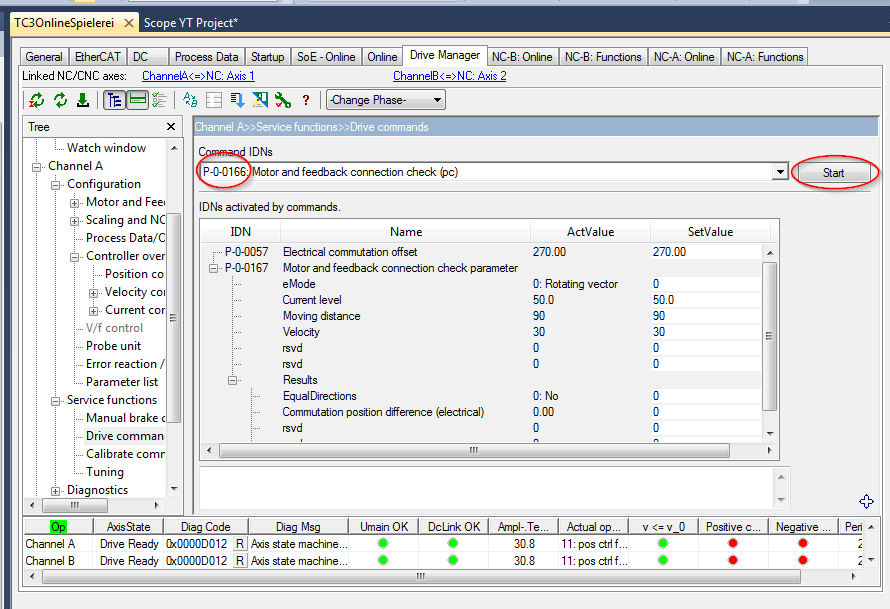890x609 pixels.
Task: Toggle the checklist view icon in the toolbar
Action: coord(159,100)
